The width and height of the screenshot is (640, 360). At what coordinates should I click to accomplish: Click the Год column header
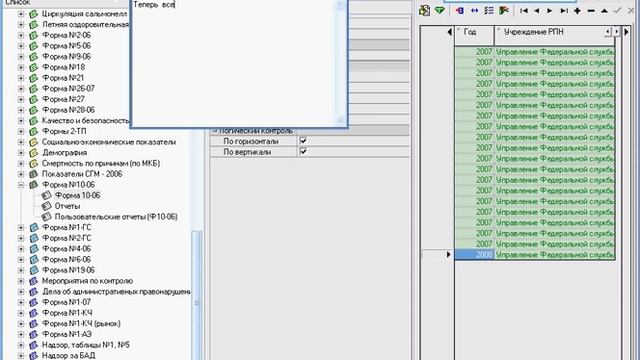click(x=474, y=36)
